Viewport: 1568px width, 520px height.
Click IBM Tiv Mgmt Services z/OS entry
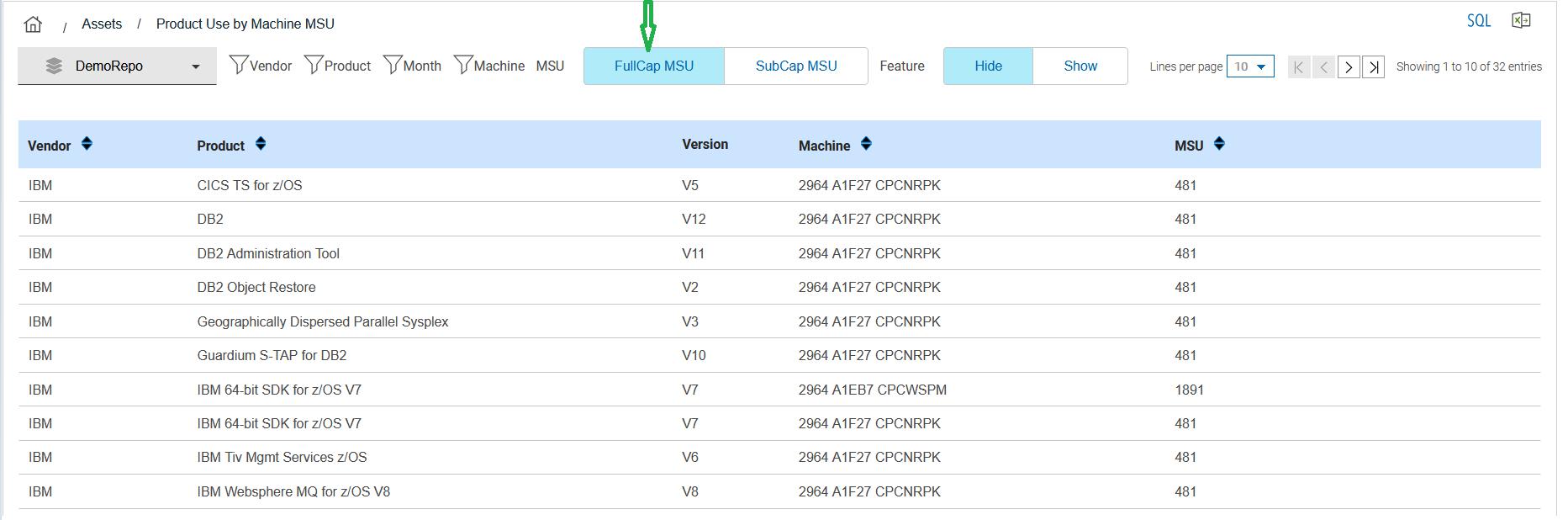(x=282, y=457)
